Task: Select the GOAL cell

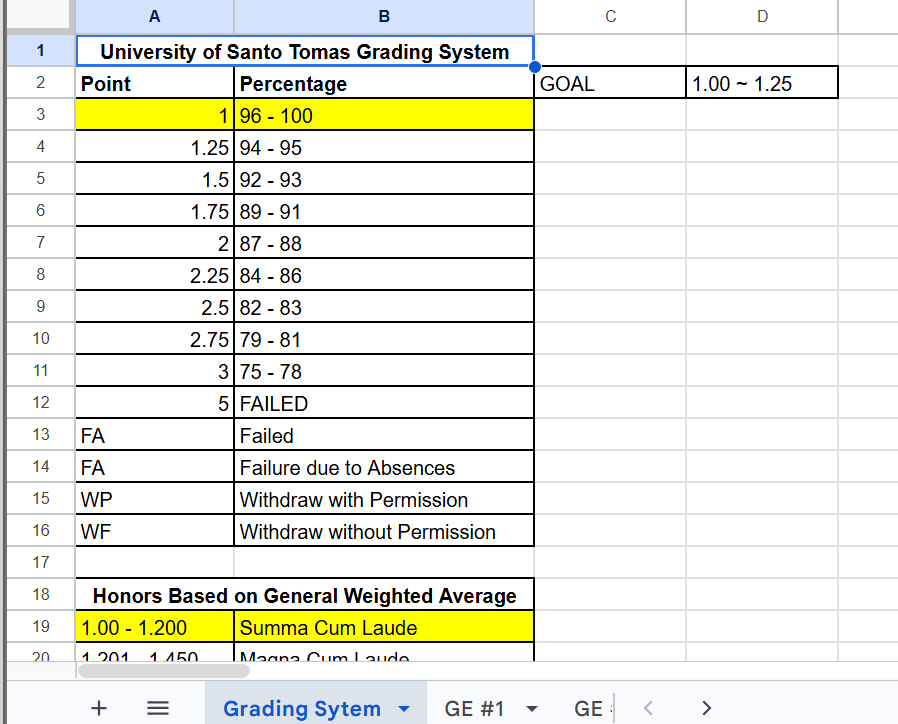Action: tap(610, 84)
